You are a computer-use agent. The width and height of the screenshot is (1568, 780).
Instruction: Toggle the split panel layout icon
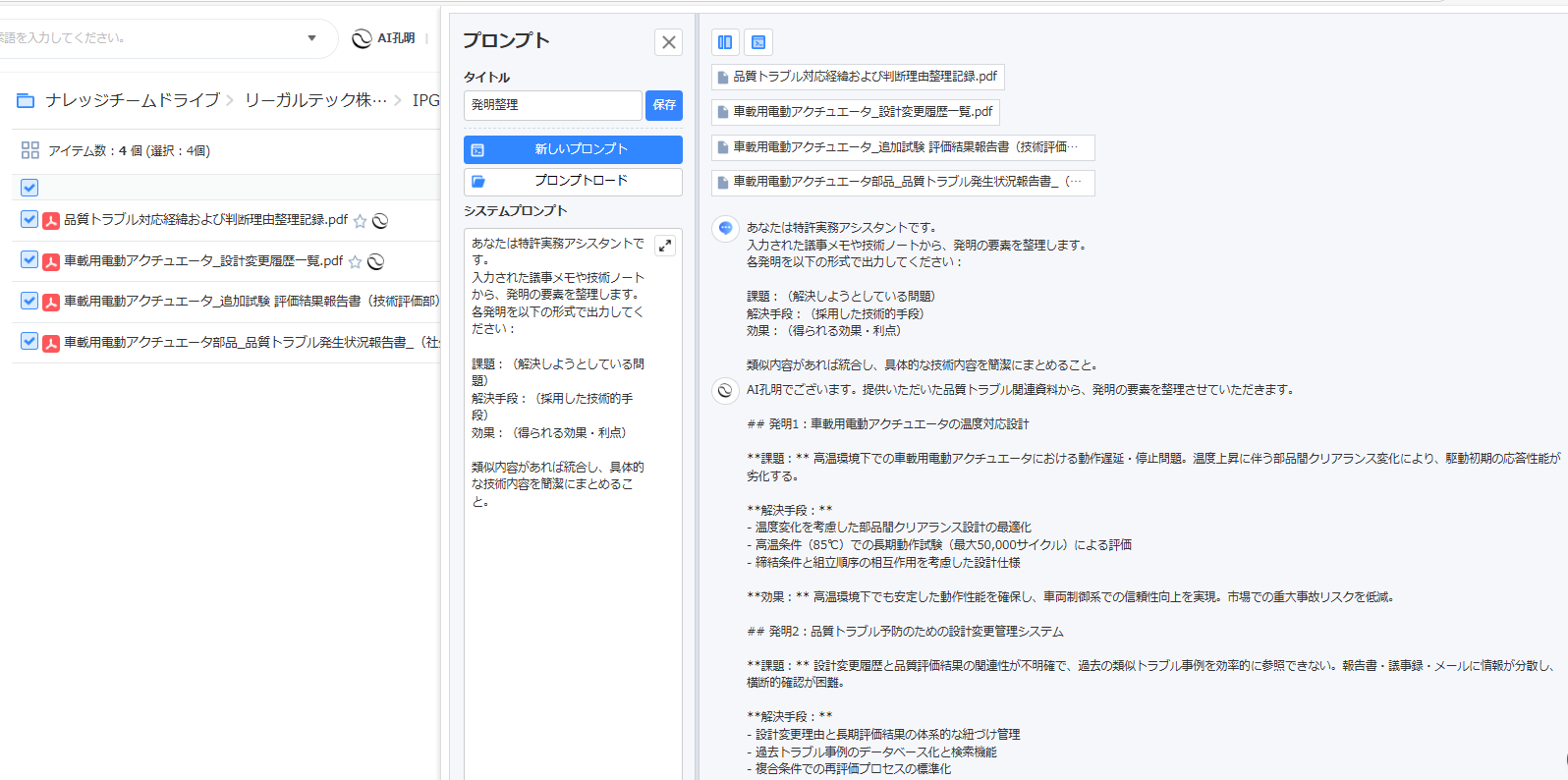coord(725,42)
